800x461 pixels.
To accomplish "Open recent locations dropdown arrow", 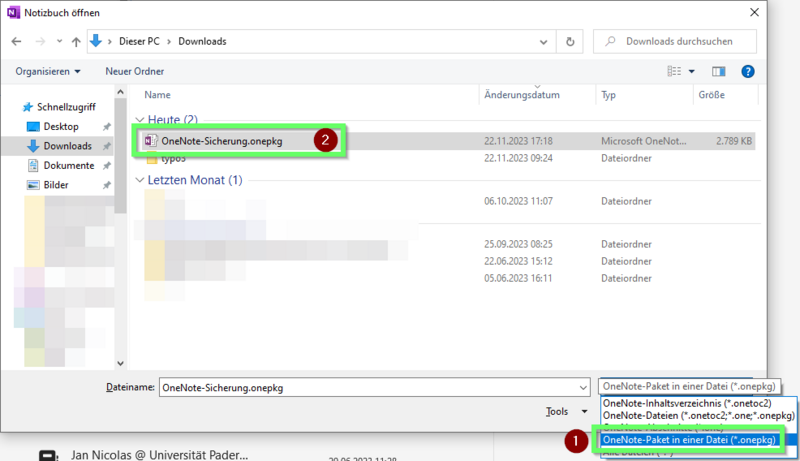I will (59, 41).
